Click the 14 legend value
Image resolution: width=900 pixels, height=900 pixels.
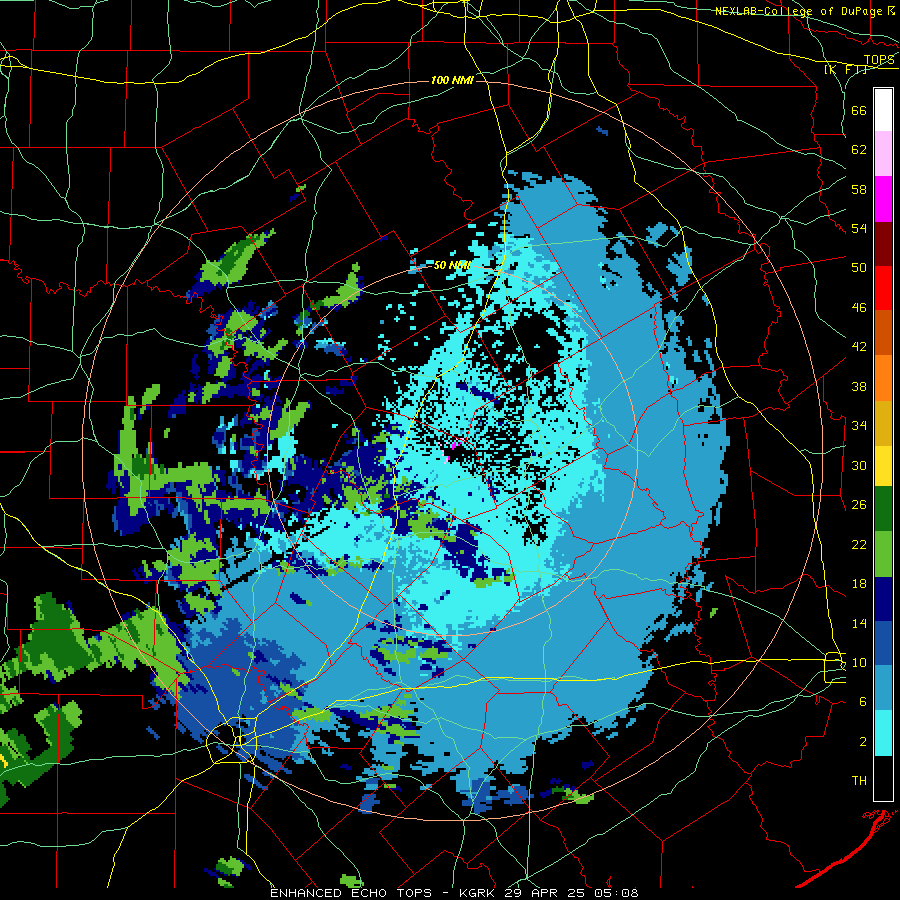point(859,623)
